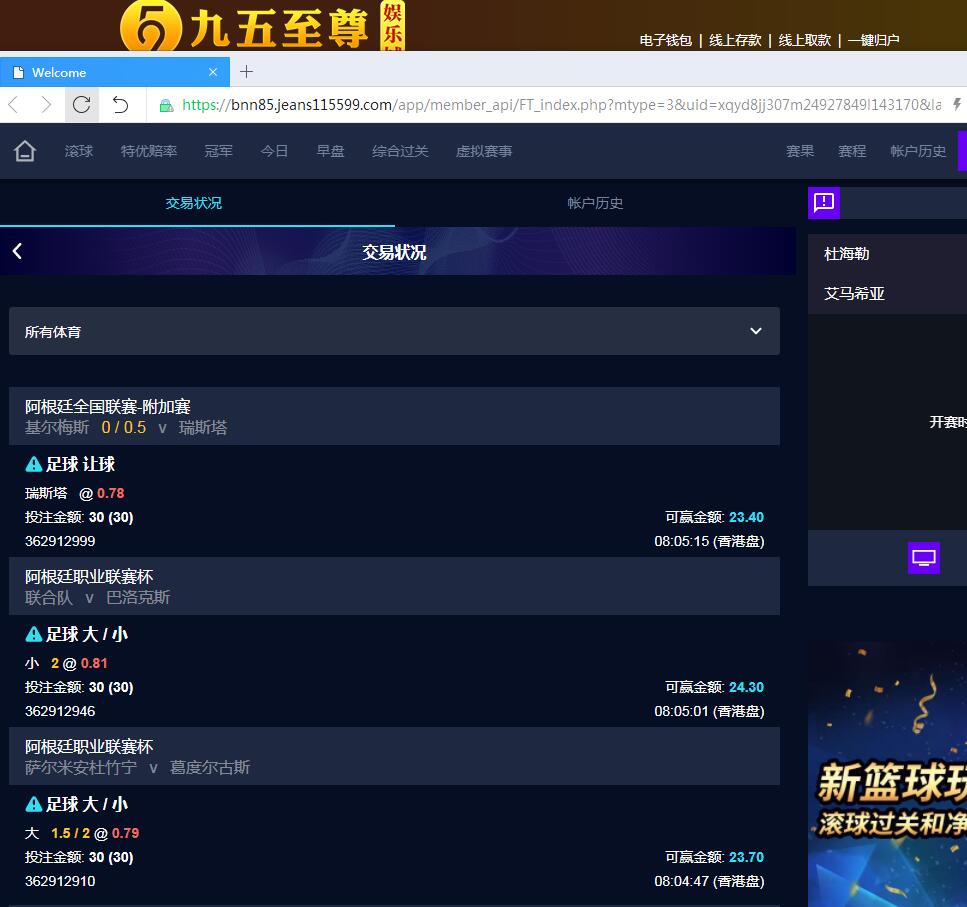
Task: Select the Welcome browser tab
Action: pyautogui.click(x=115, y=72)
